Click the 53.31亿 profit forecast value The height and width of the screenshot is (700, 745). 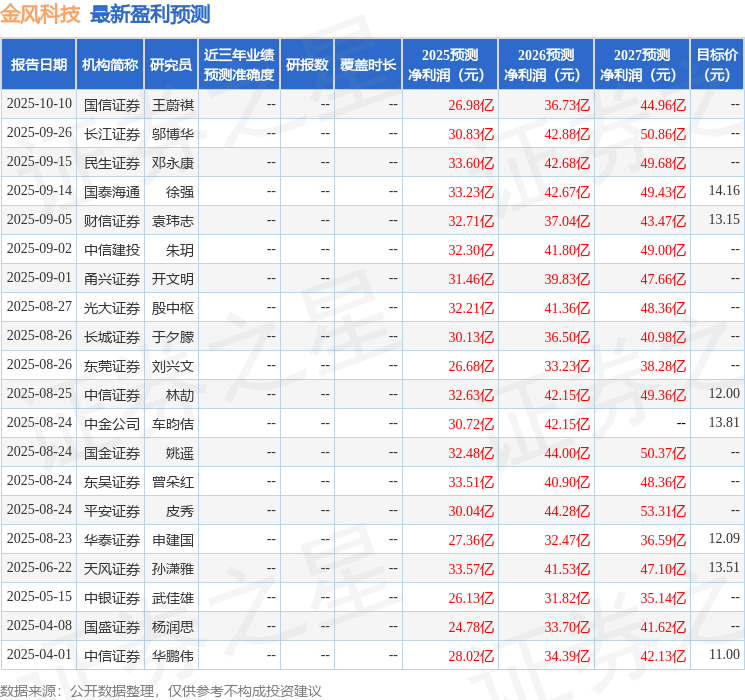[663, 511]
